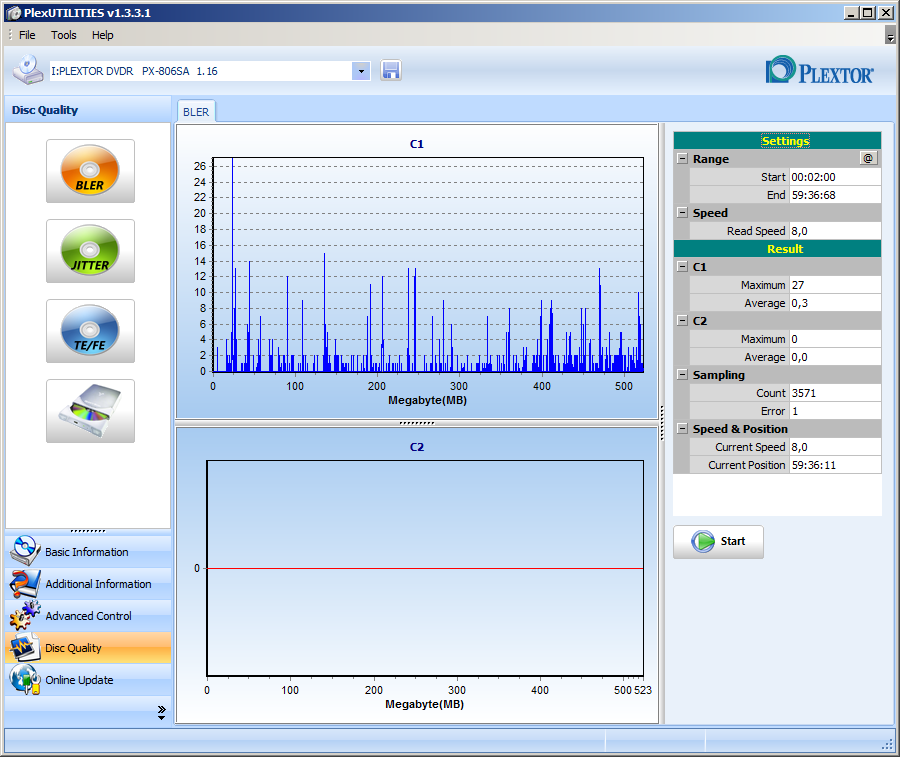Screen dimensions: 900x757
Task: Click the @ button in Range row
Action: point(868,158)
